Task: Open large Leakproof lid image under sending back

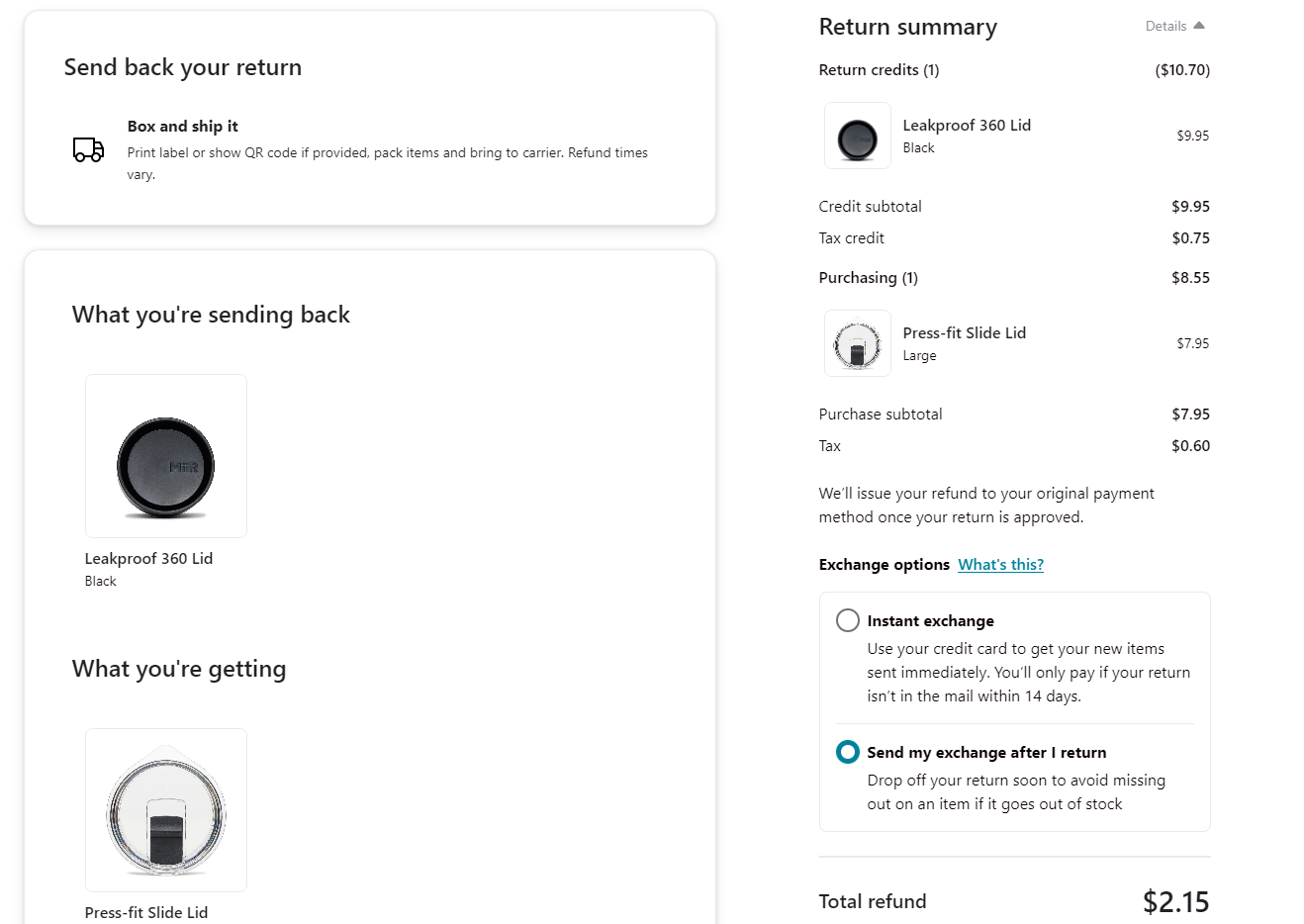Action: click(x=166, y=456)
